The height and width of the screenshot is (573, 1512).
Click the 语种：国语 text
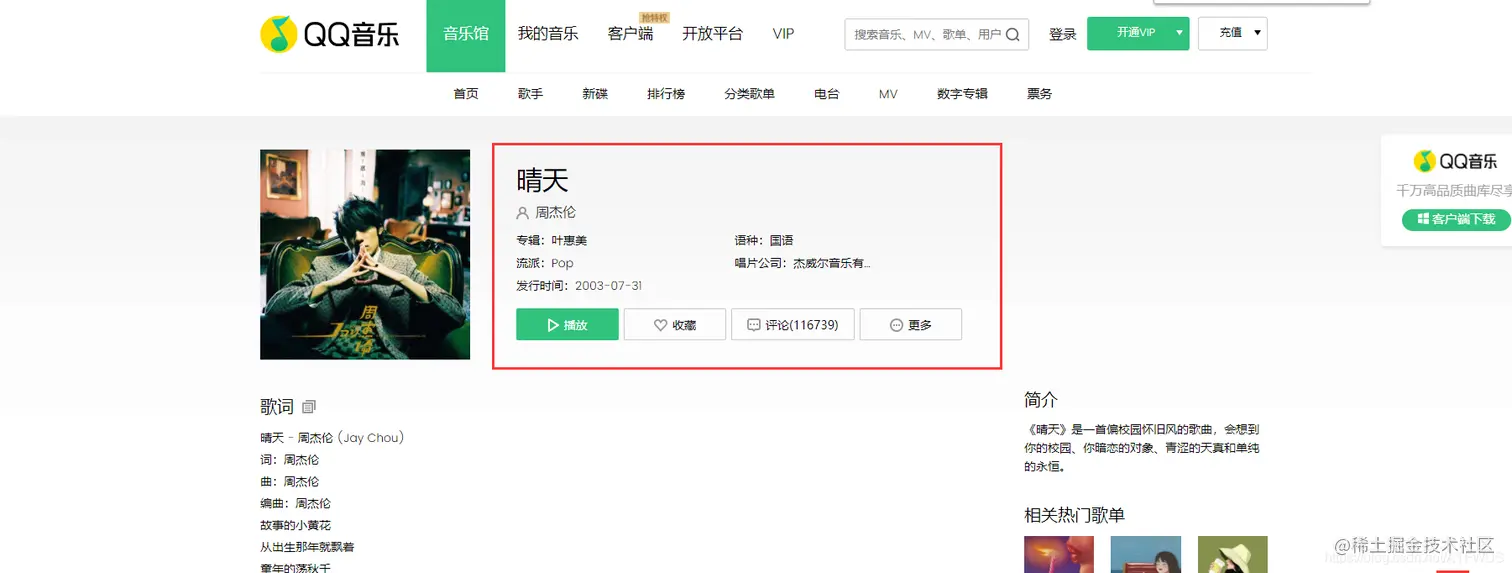point(764,240)
